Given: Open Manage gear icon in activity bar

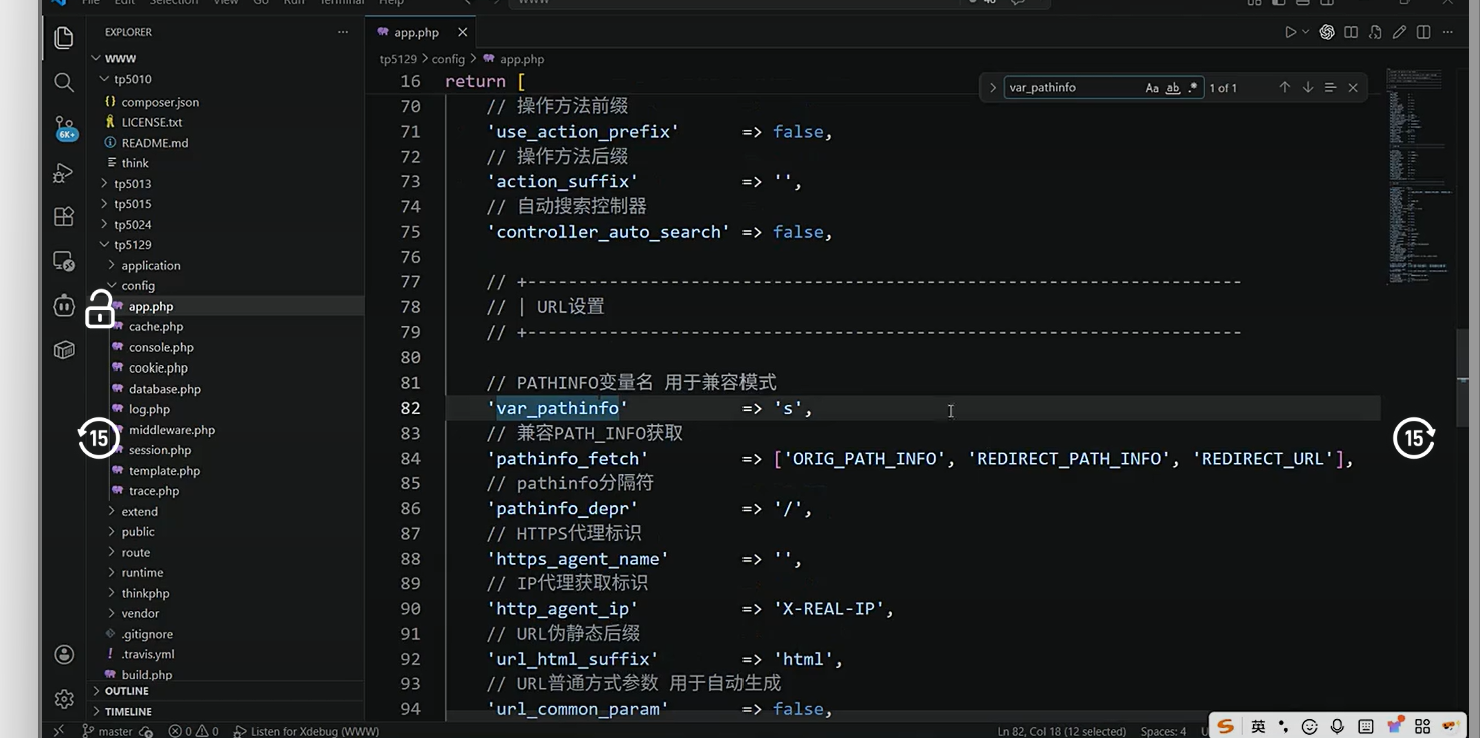Looking at the screenshot, I should 64,699.
